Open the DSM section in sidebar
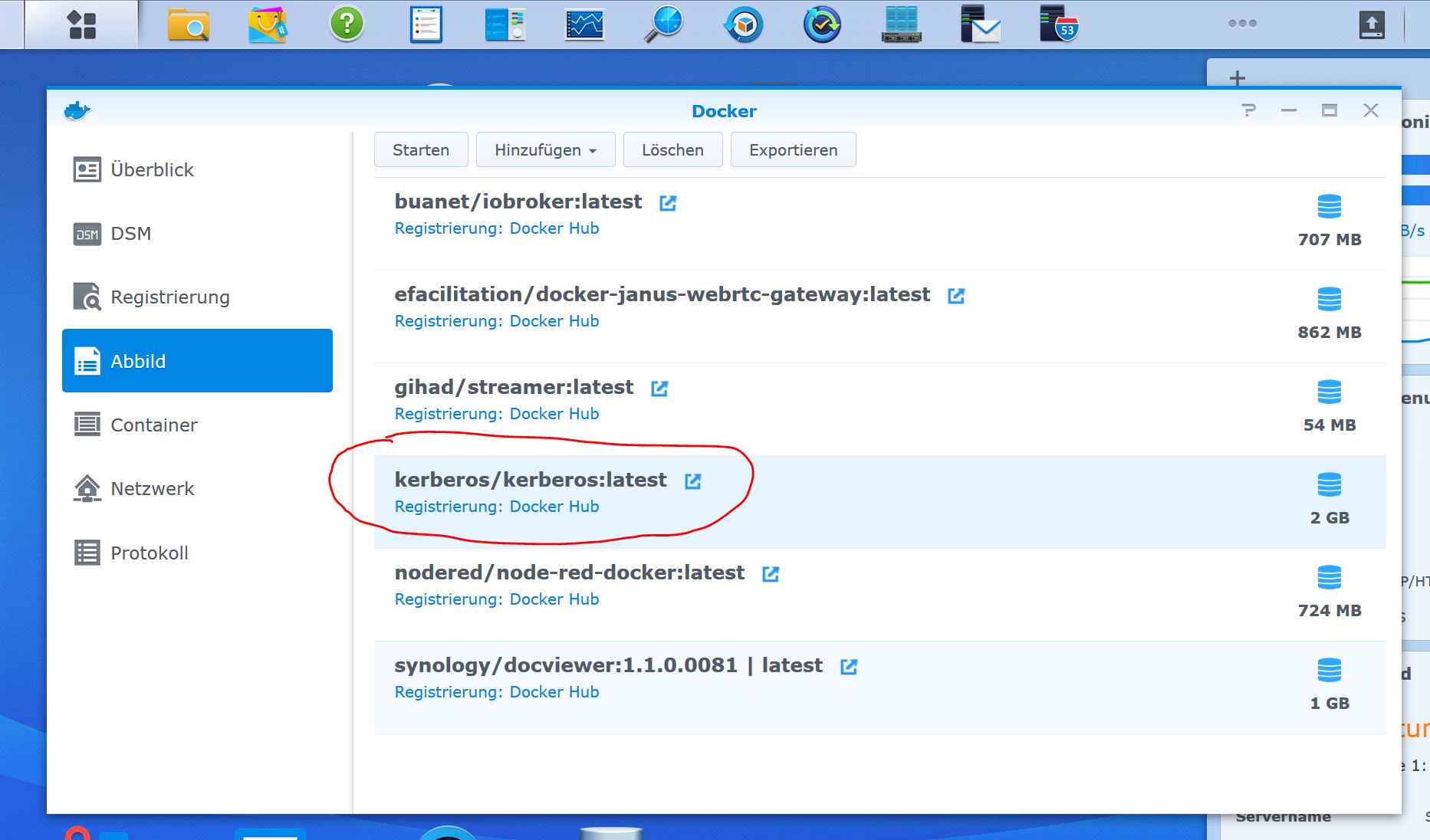The width and height of the screenshot is (1430, 840). pos(197,233)
